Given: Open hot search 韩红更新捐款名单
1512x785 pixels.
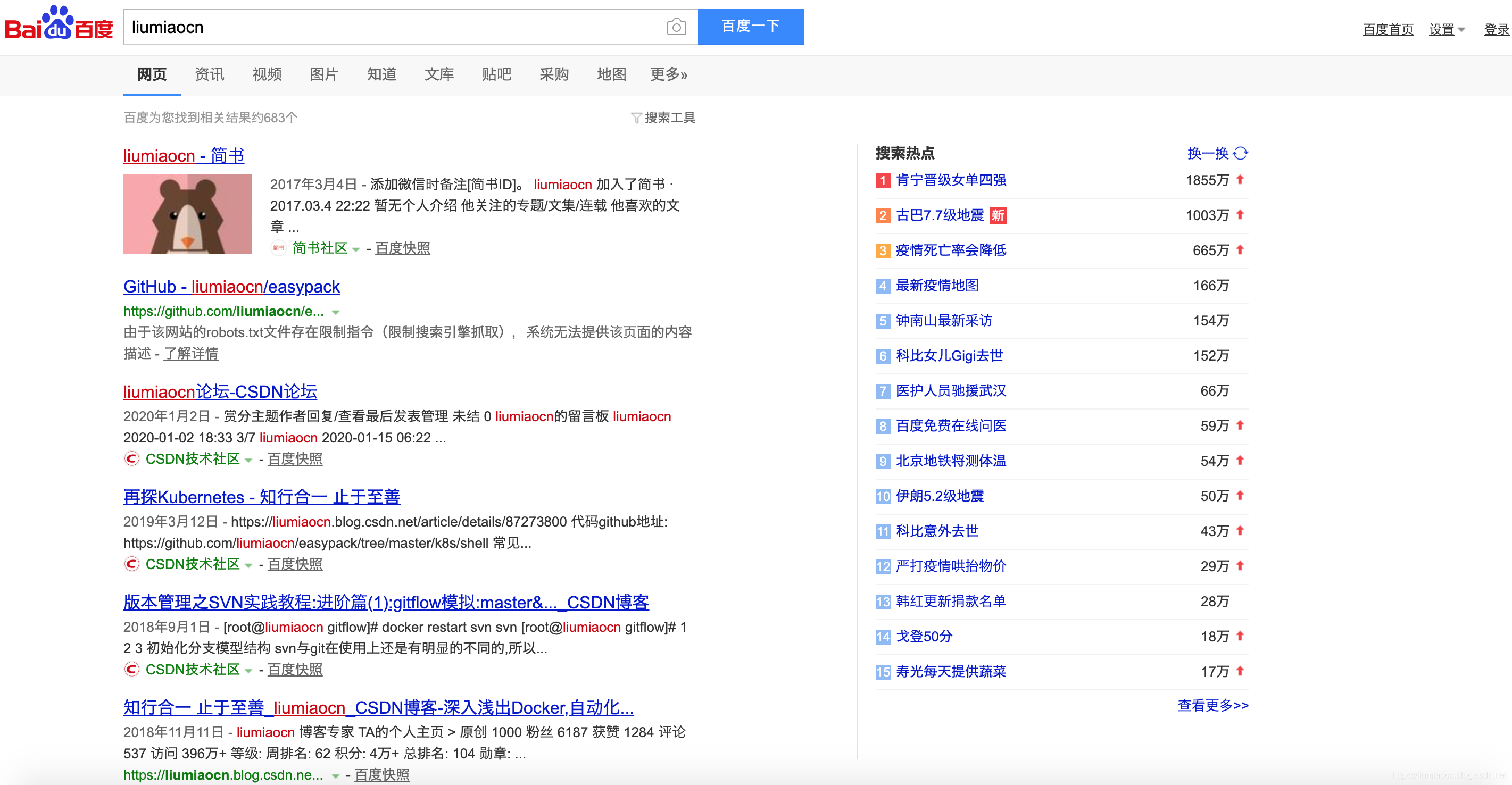Looking at the screenshot, I should coord(951,602).
